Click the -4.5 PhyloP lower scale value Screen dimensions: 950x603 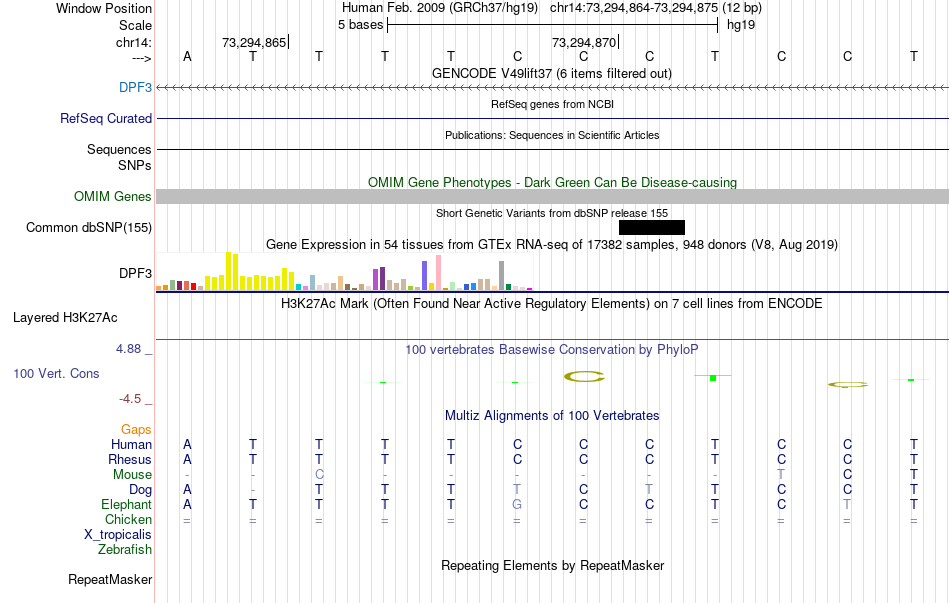[130, 399]
